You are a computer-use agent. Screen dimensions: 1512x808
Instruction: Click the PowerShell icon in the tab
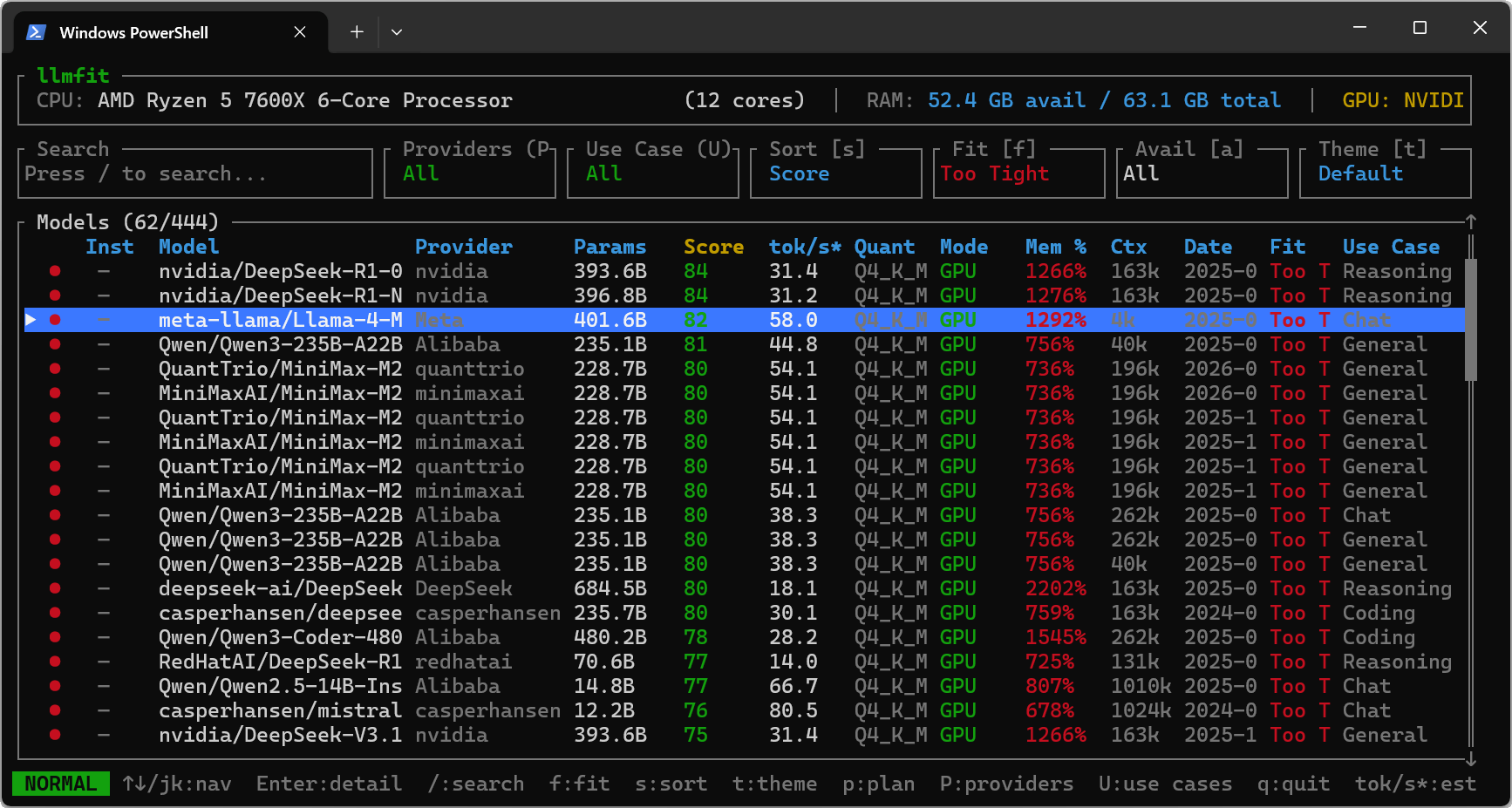pyautogui.click(x=36, y=32)
